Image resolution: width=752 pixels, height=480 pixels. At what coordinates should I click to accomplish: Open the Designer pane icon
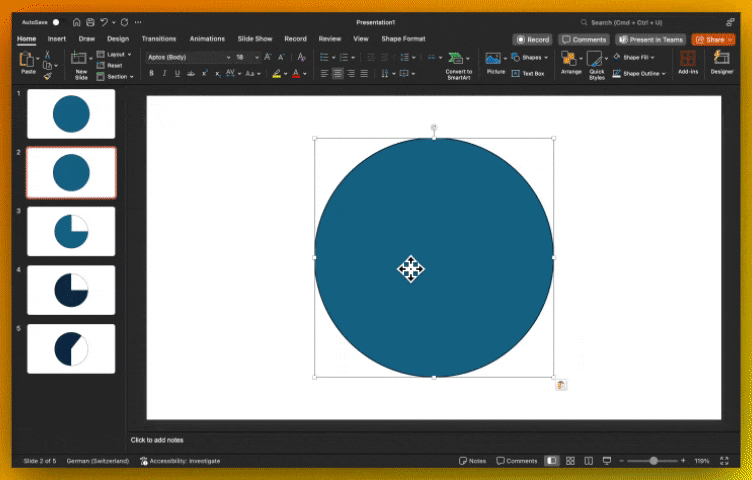pos(721,58)
